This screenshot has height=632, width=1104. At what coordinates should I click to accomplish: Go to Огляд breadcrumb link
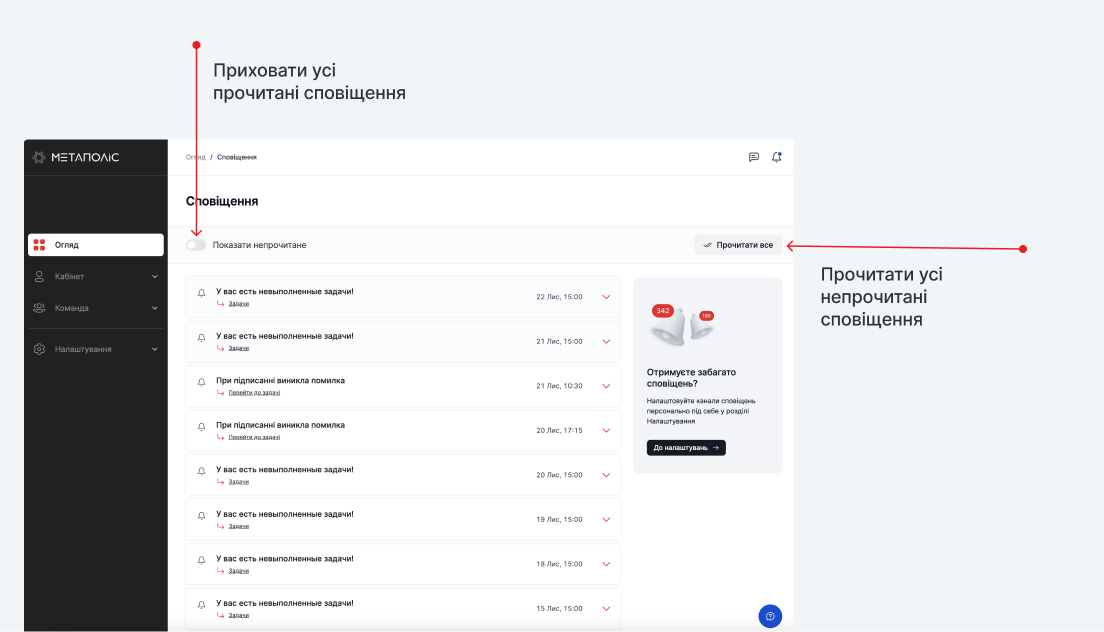tap(196, 157)
